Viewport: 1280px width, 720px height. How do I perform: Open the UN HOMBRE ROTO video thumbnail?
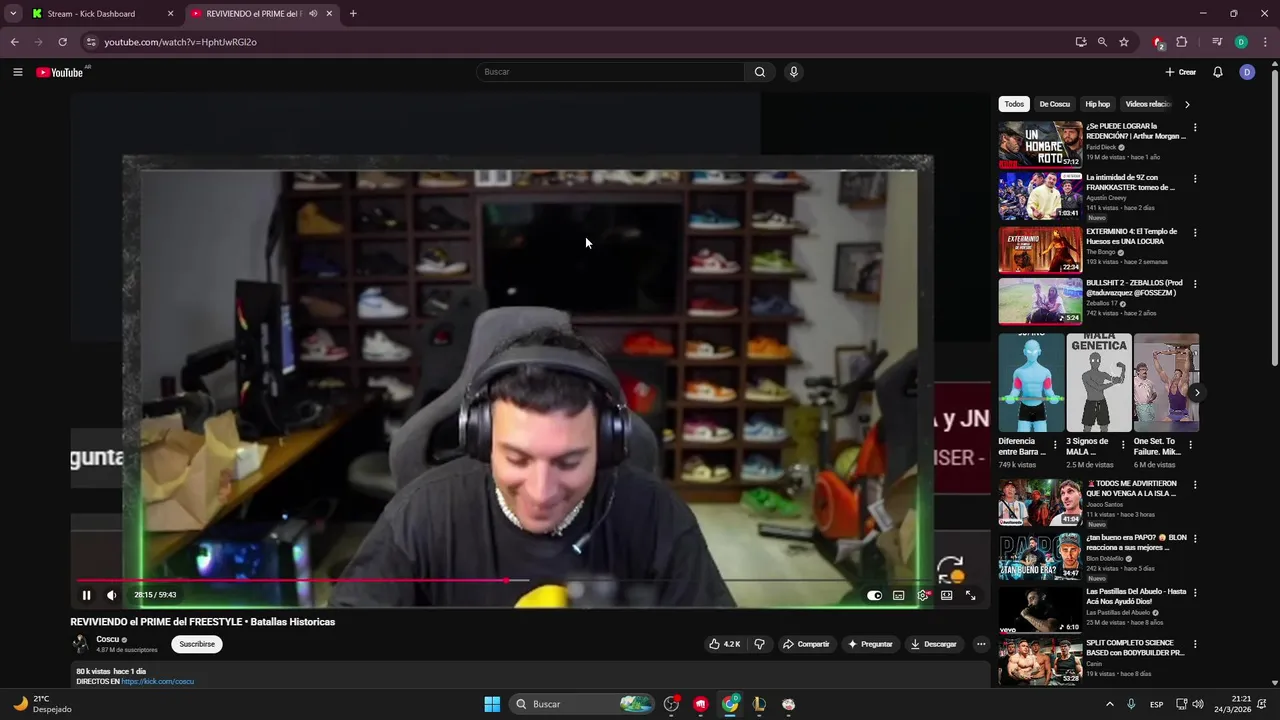tap(1040, 145)
